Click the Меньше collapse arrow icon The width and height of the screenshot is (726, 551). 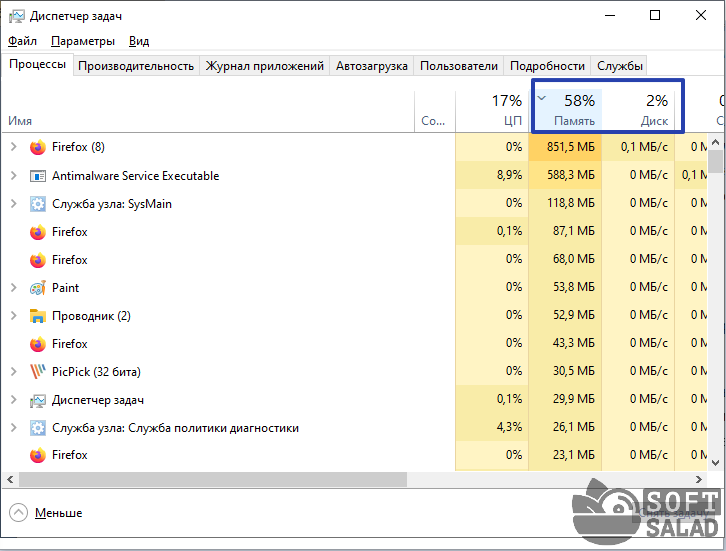pyautogui.click(x=18, y=513)
